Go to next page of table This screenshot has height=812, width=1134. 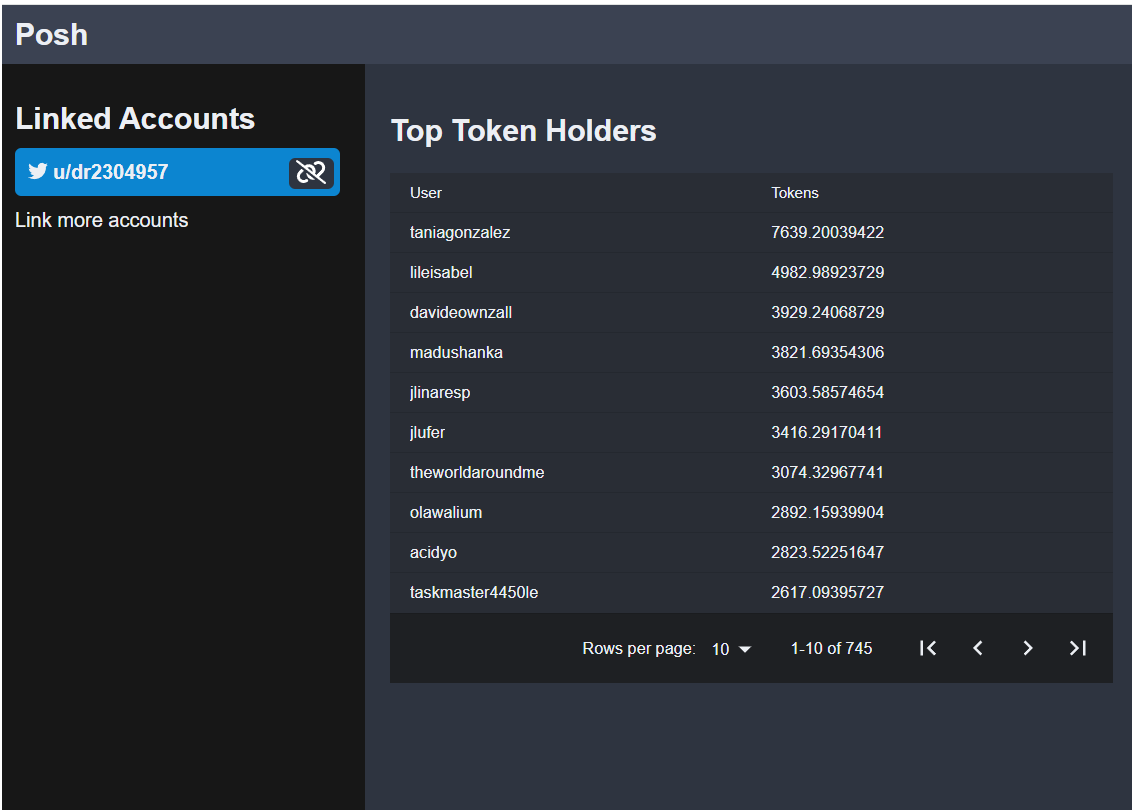1028,648
